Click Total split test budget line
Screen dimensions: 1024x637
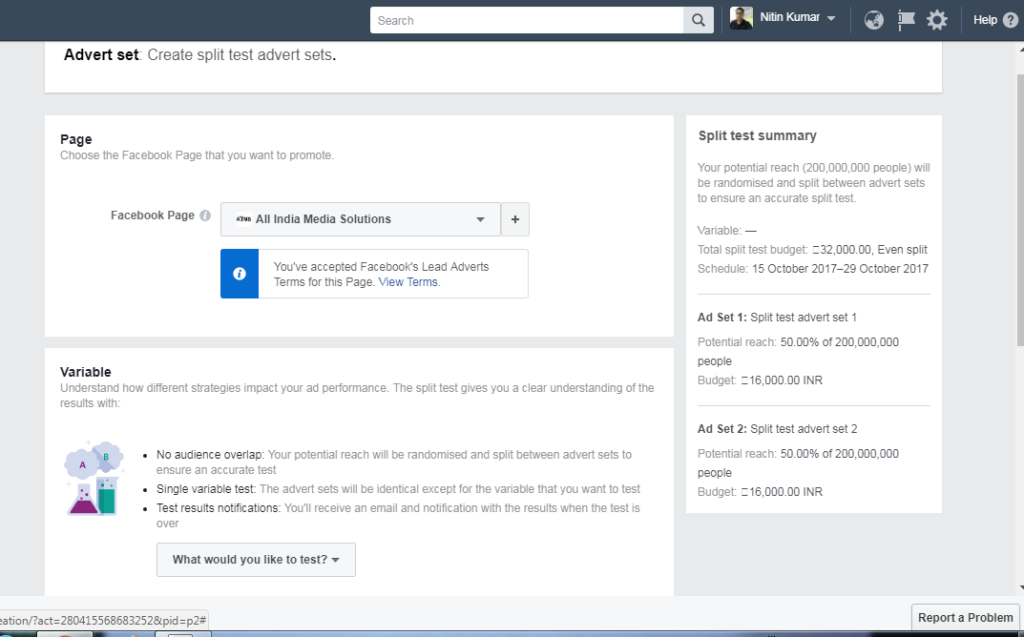point(812,250)
